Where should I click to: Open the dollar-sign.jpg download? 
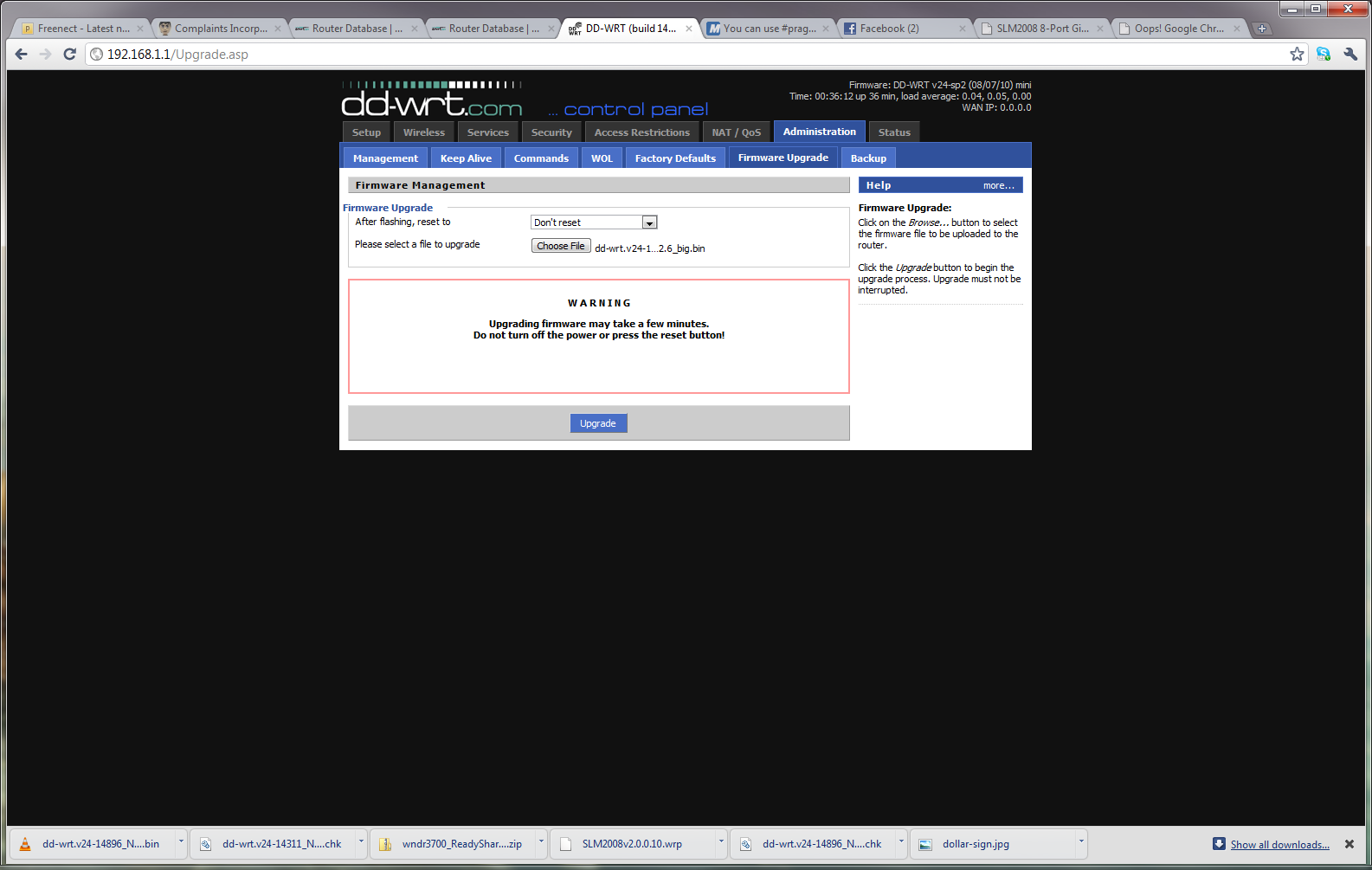[976, 844]
